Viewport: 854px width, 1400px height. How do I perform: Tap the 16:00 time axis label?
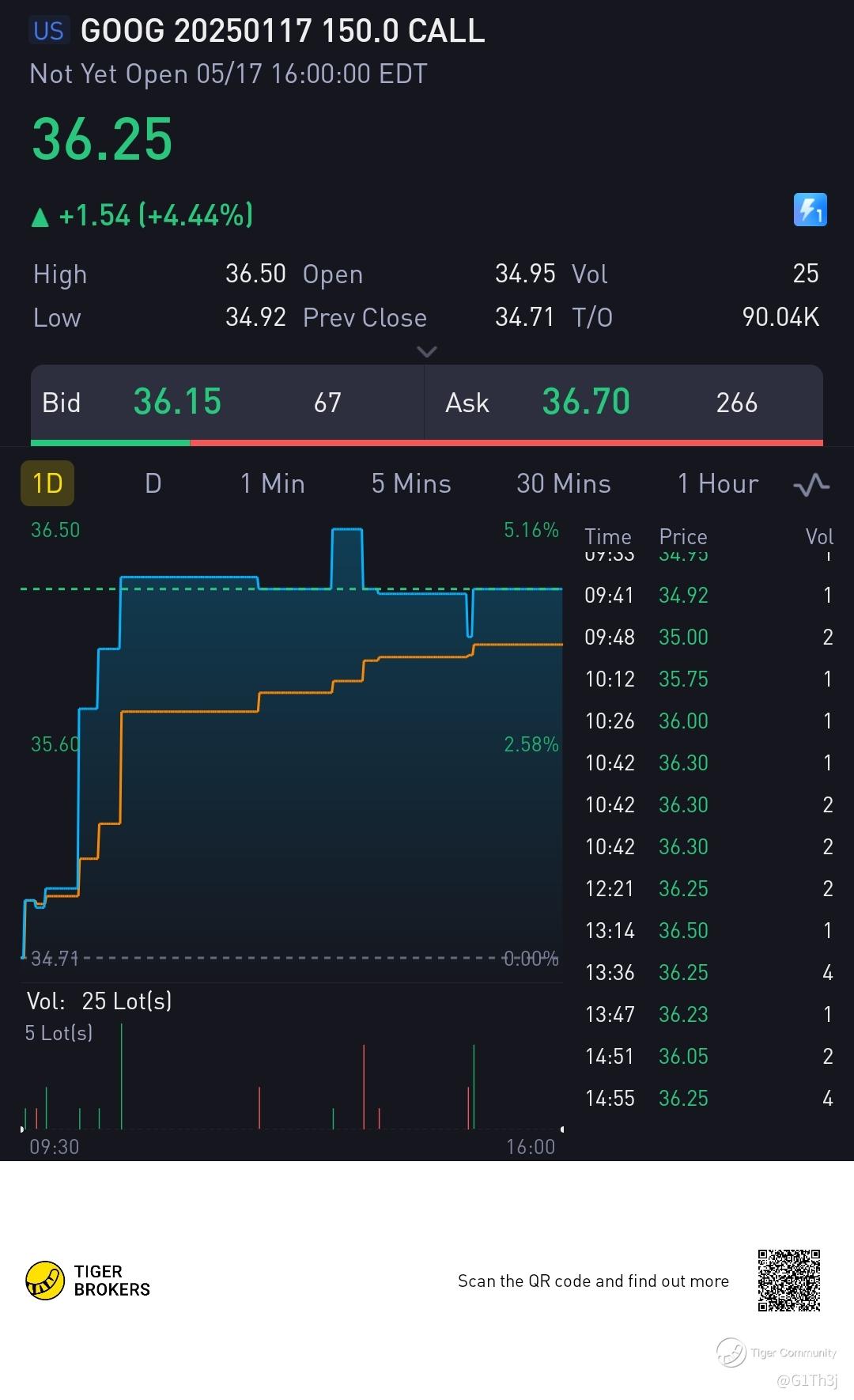[531, 1147]
